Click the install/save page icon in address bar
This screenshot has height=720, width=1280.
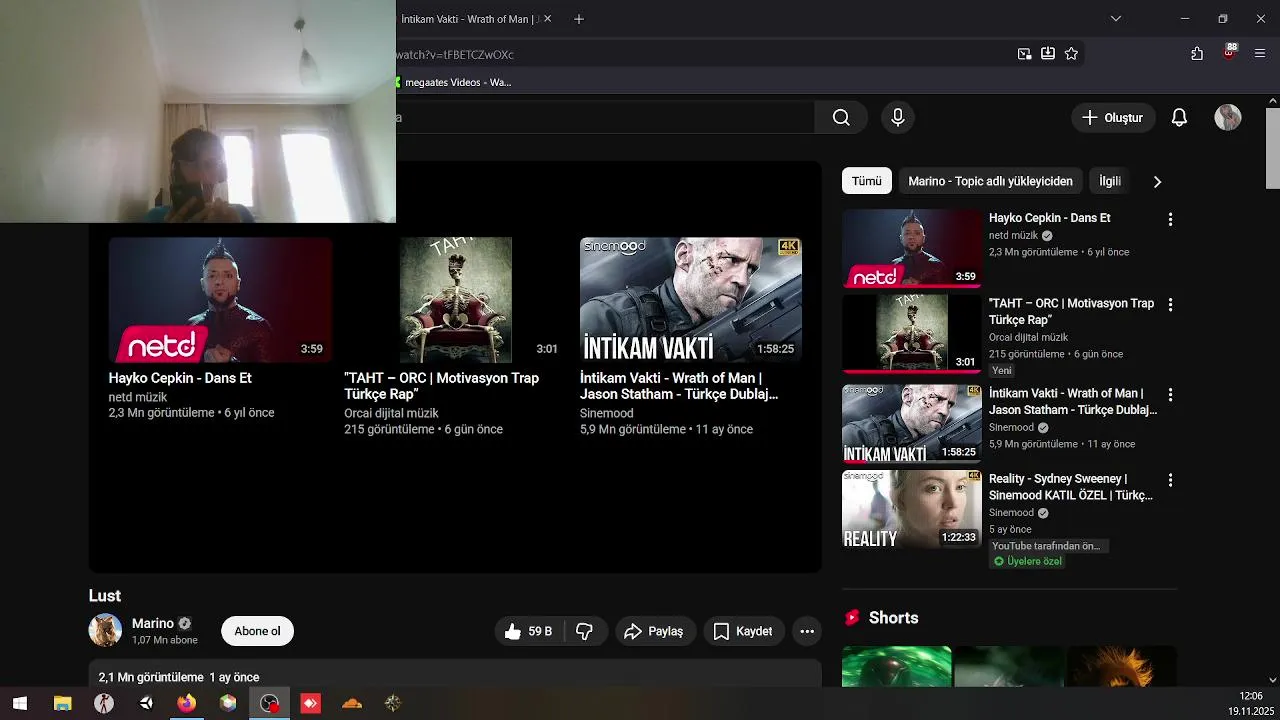(1048, 54)
